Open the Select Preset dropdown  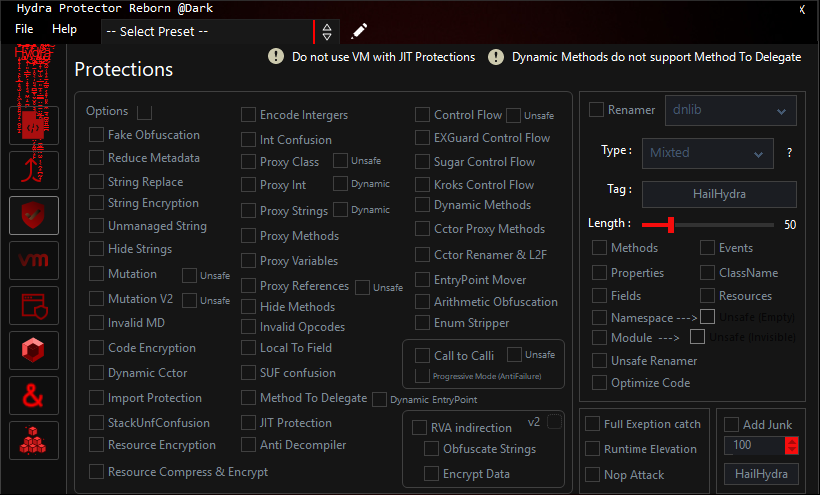click(x=208, y=31)
